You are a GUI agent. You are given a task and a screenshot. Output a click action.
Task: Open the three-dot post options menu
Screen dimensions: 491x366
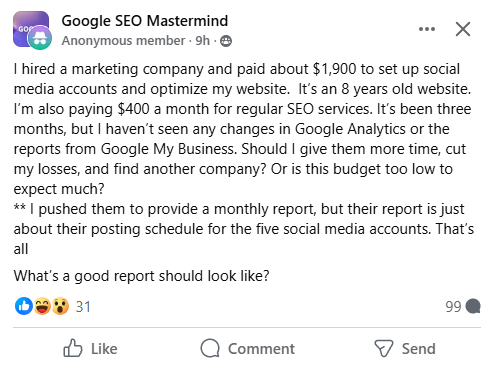[x=427, y=29]
